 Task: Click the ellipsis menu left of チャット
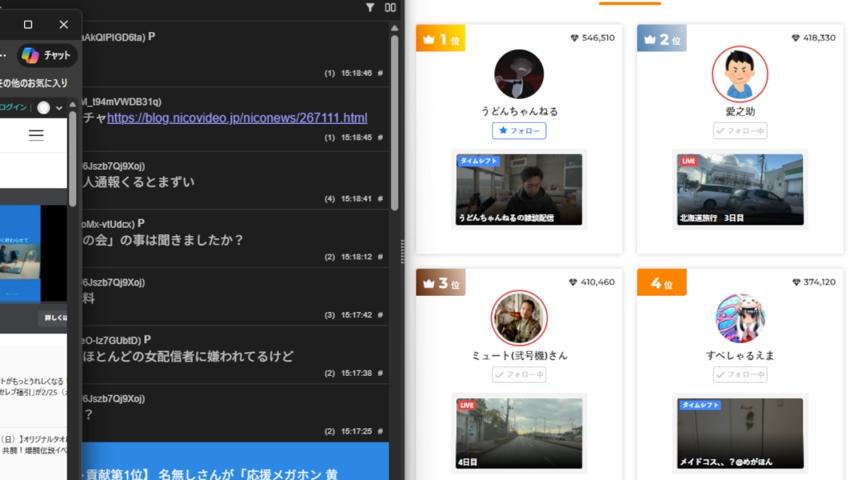click(x=3, y=56)
